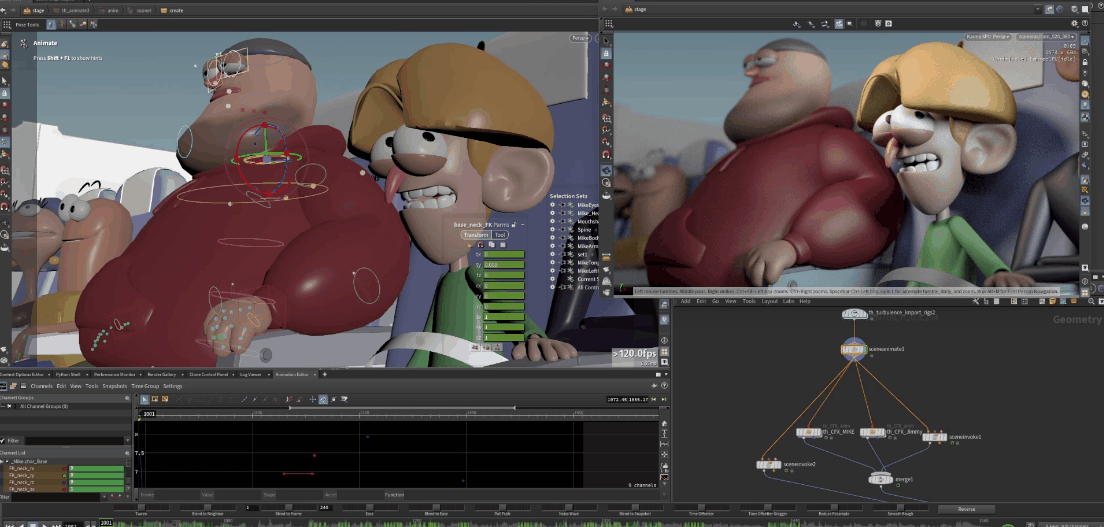Open the Karma XPU Persp dropdown

click(x=987, y=36)
